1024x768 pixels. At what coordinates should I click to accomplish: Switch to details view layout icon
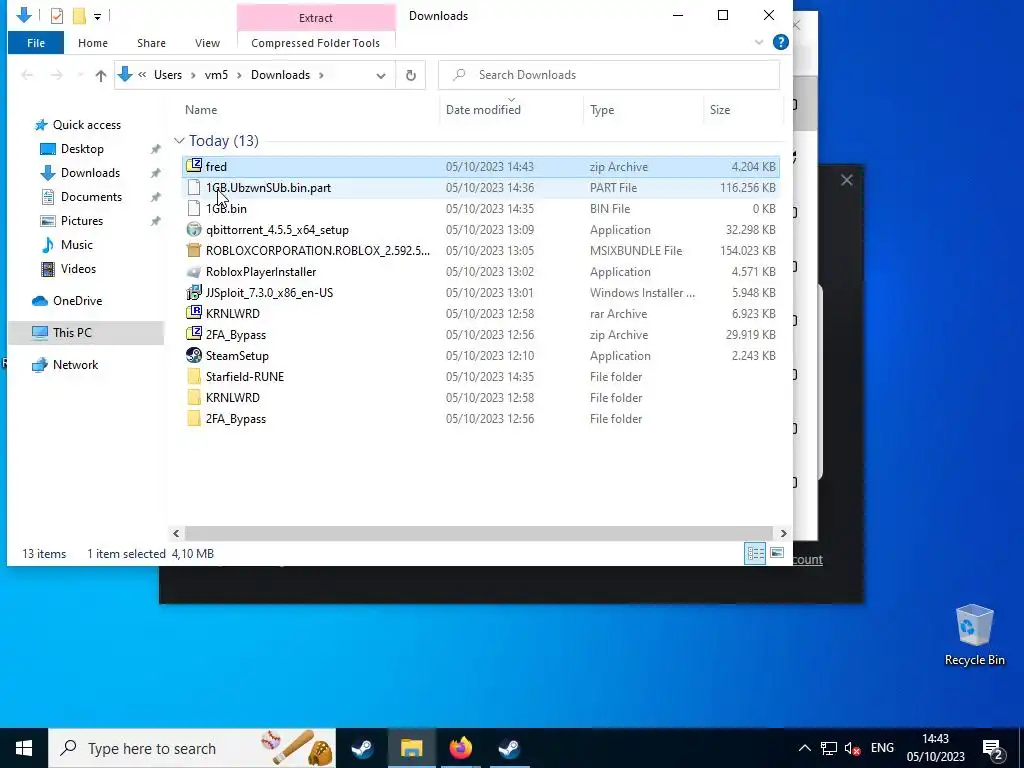click(x=756, y=554)
